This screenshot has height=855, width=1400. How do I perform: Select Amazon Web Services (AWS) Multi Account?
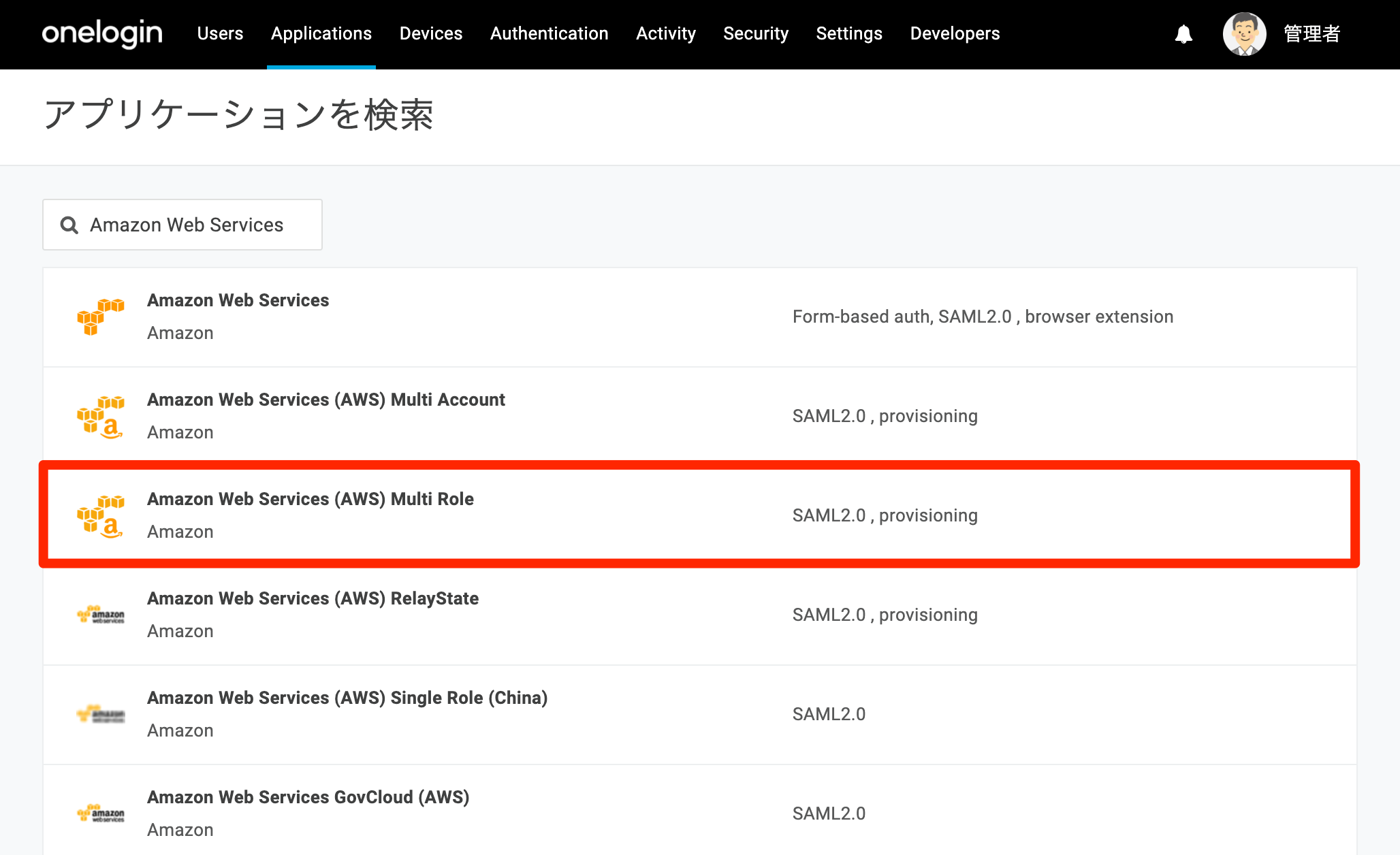click(699, 416)
